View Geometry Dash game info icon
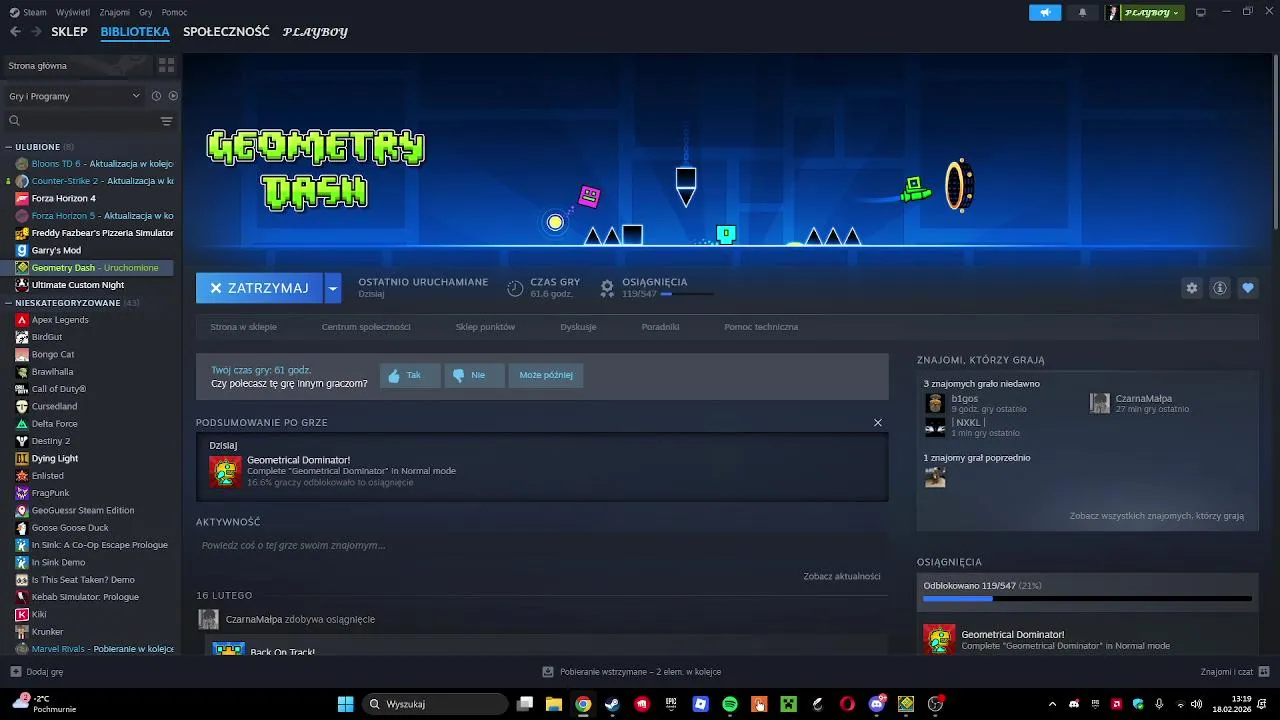This screenshot has height=720, width=1280. pos(1219,288)
